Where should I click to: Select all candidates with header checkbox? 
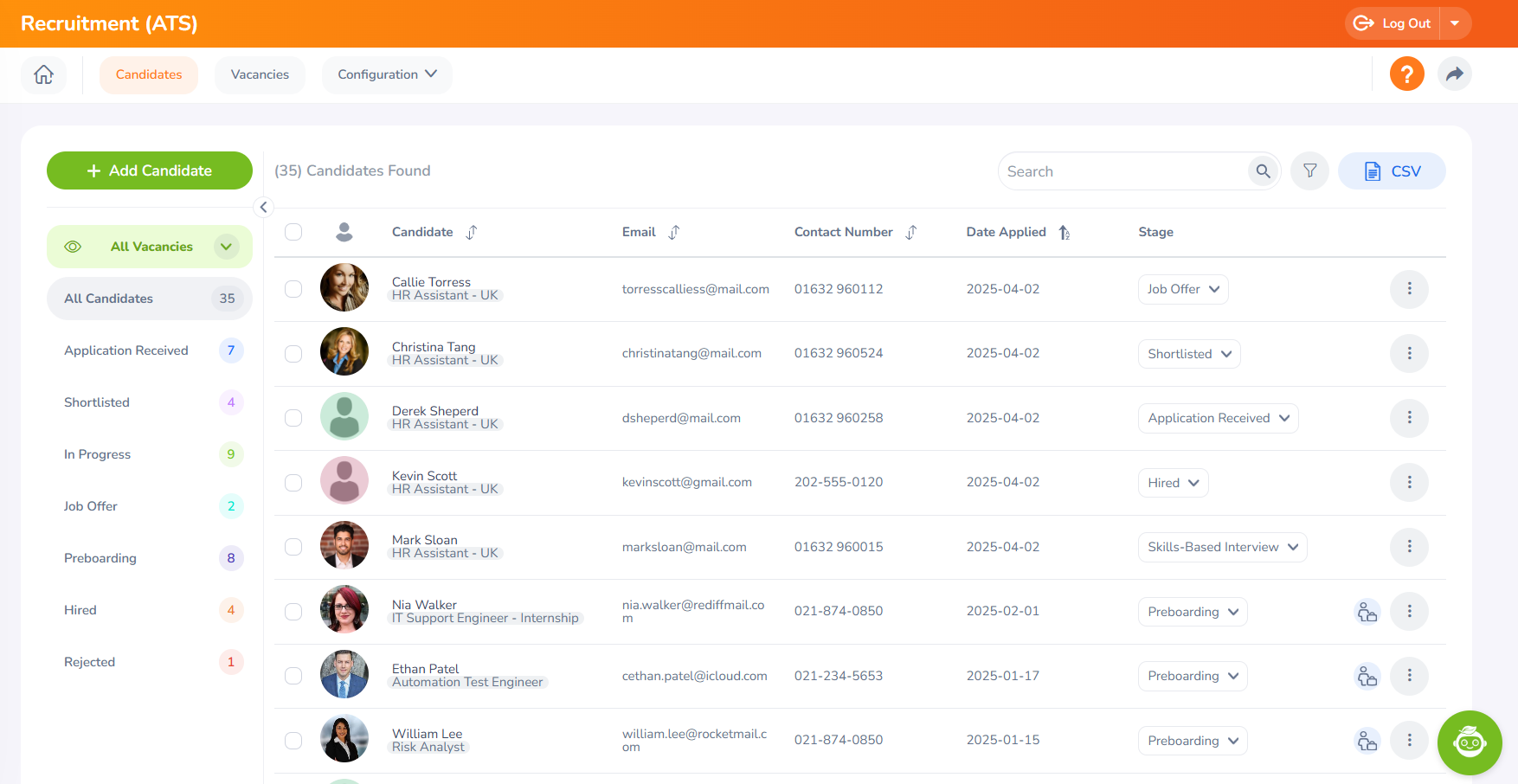[x=293, y=232]
